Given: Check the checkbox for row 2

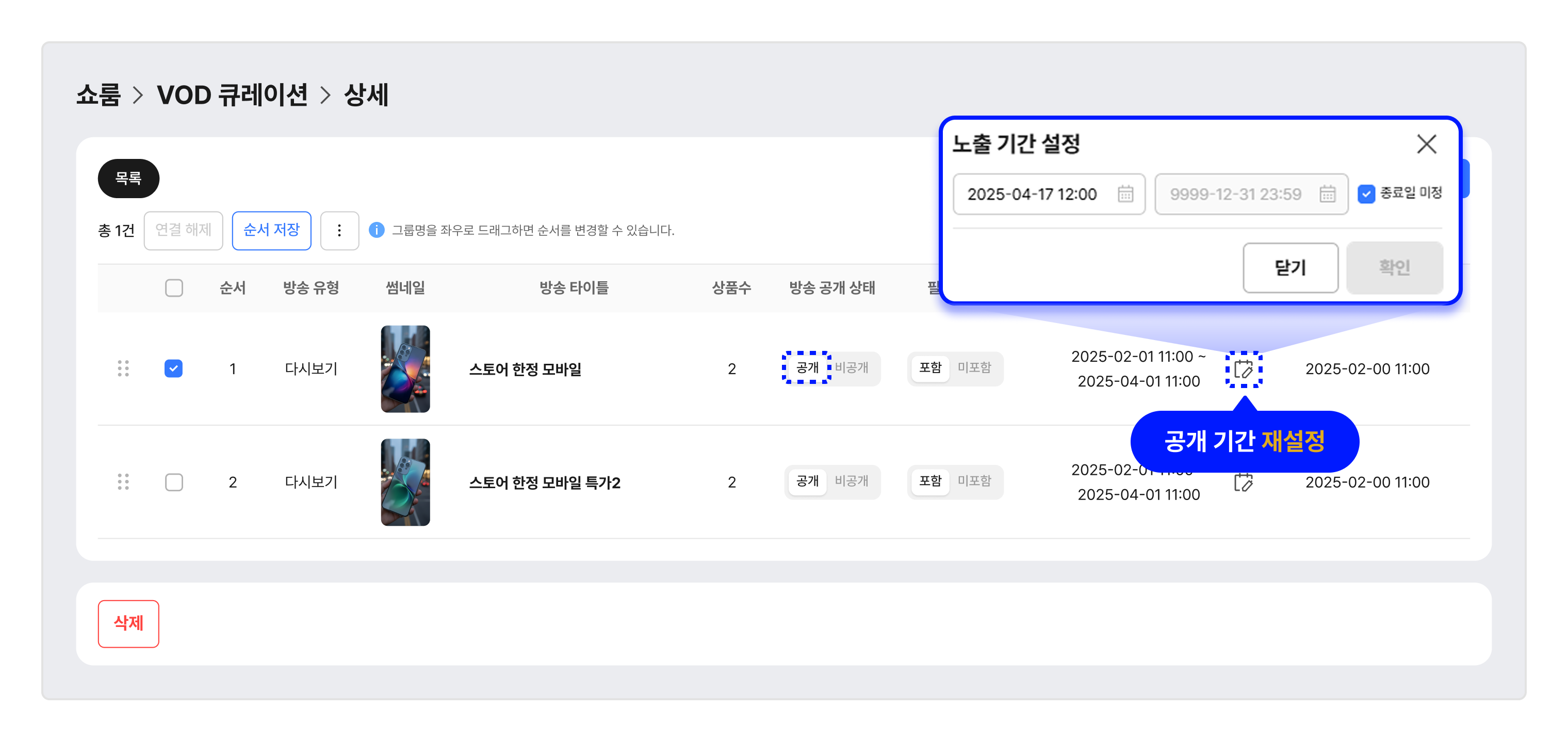Looking at the screenshot, I should coord(174,481).
